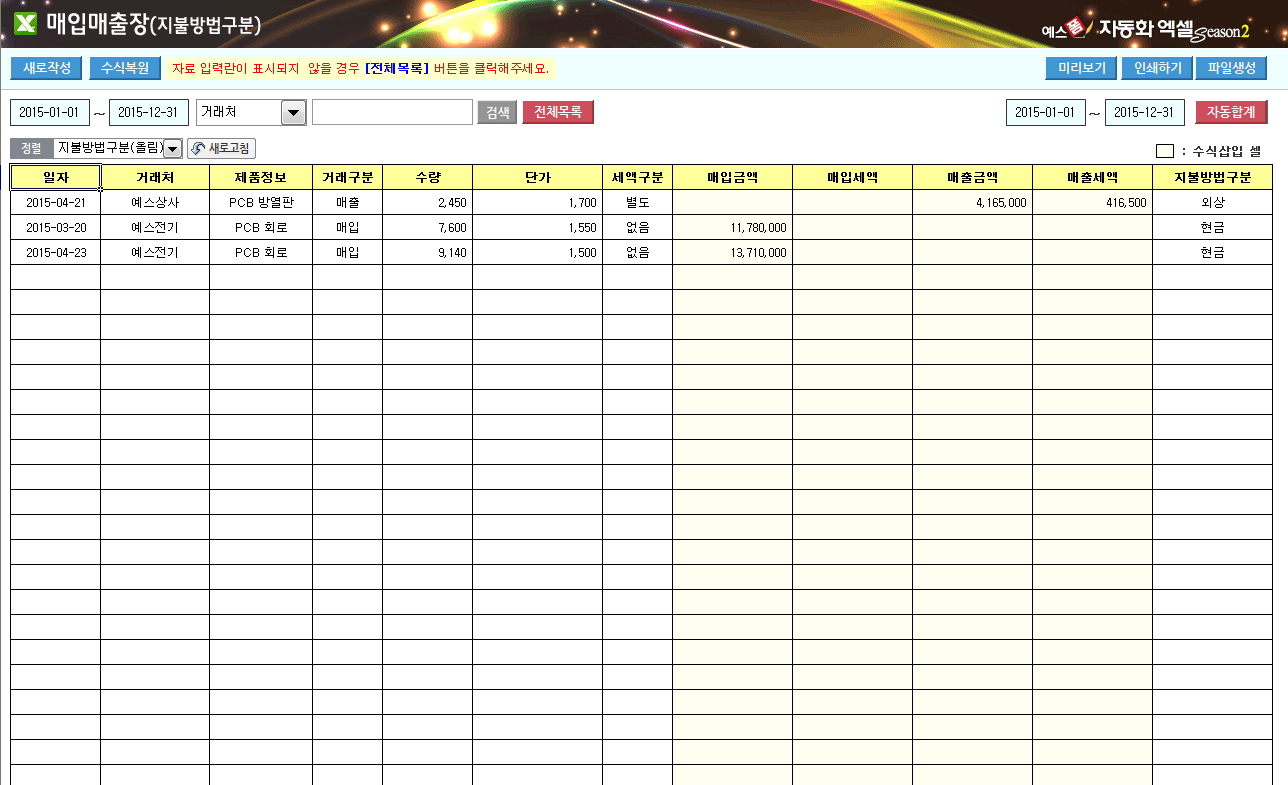Select the 수량 column header
Image resolution: width=1288 pixels, height=785 pixels.
coord(428,177)
